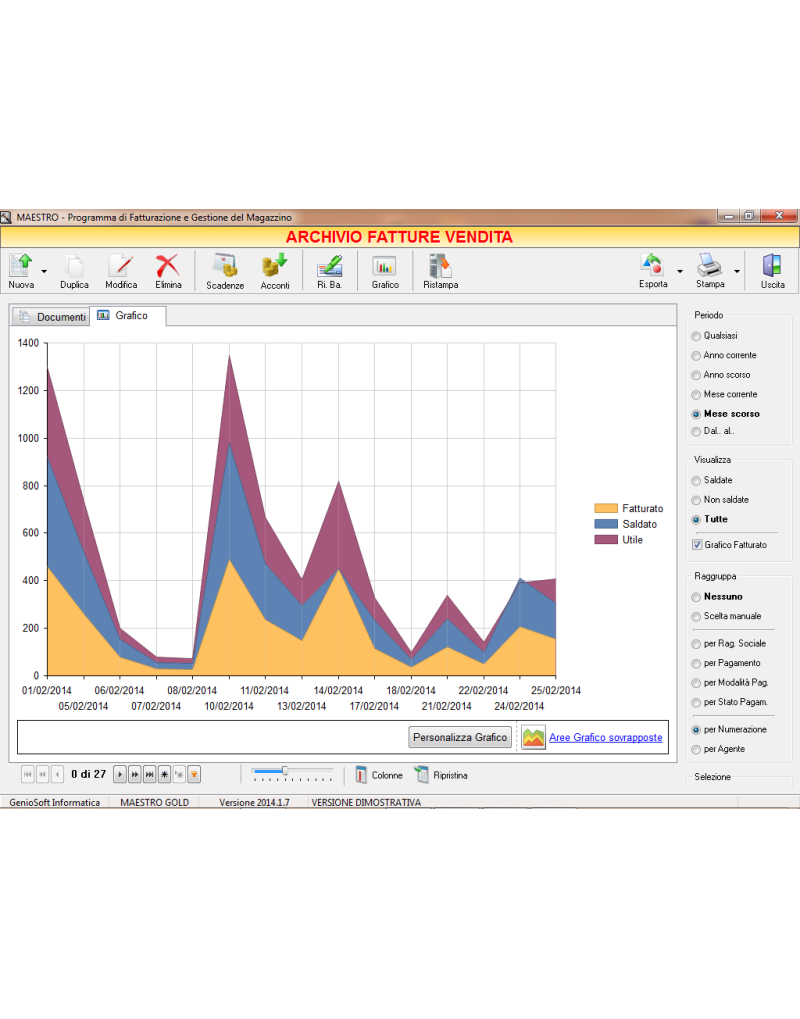Click GenioSoft Informatica status text
Viewport: 800px width, 1019px height.
coord(55,803)
